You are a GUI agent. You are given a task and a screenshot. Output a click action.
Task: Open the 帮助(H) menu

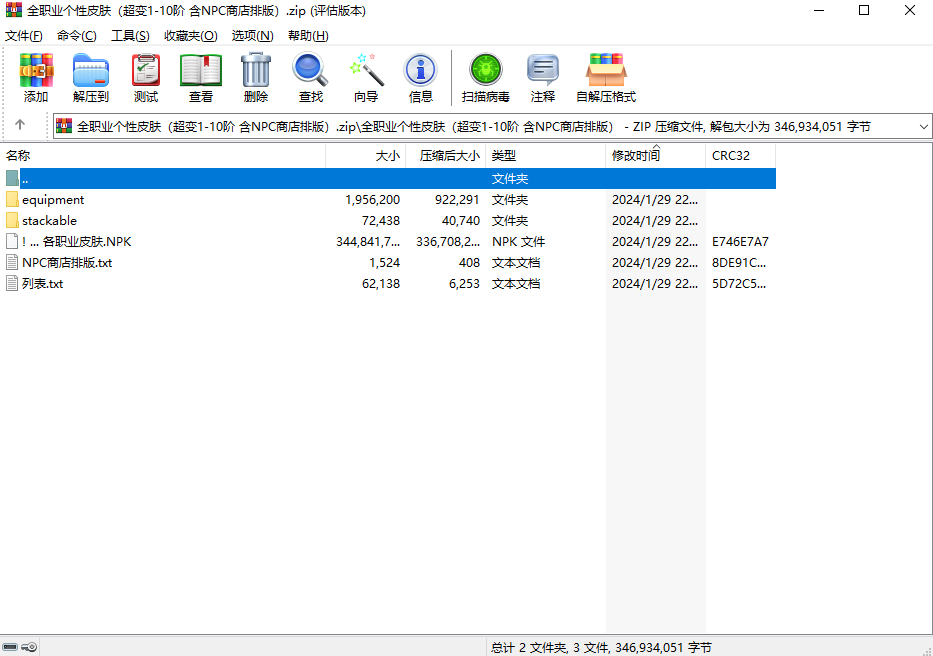click(308, 36)
